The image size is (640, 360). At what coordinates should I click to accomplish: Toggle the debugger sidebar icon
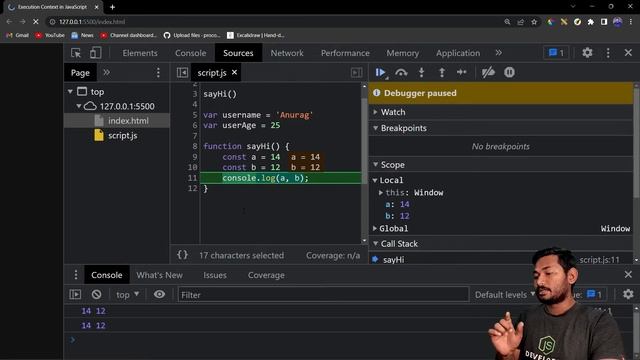point(356,73)
